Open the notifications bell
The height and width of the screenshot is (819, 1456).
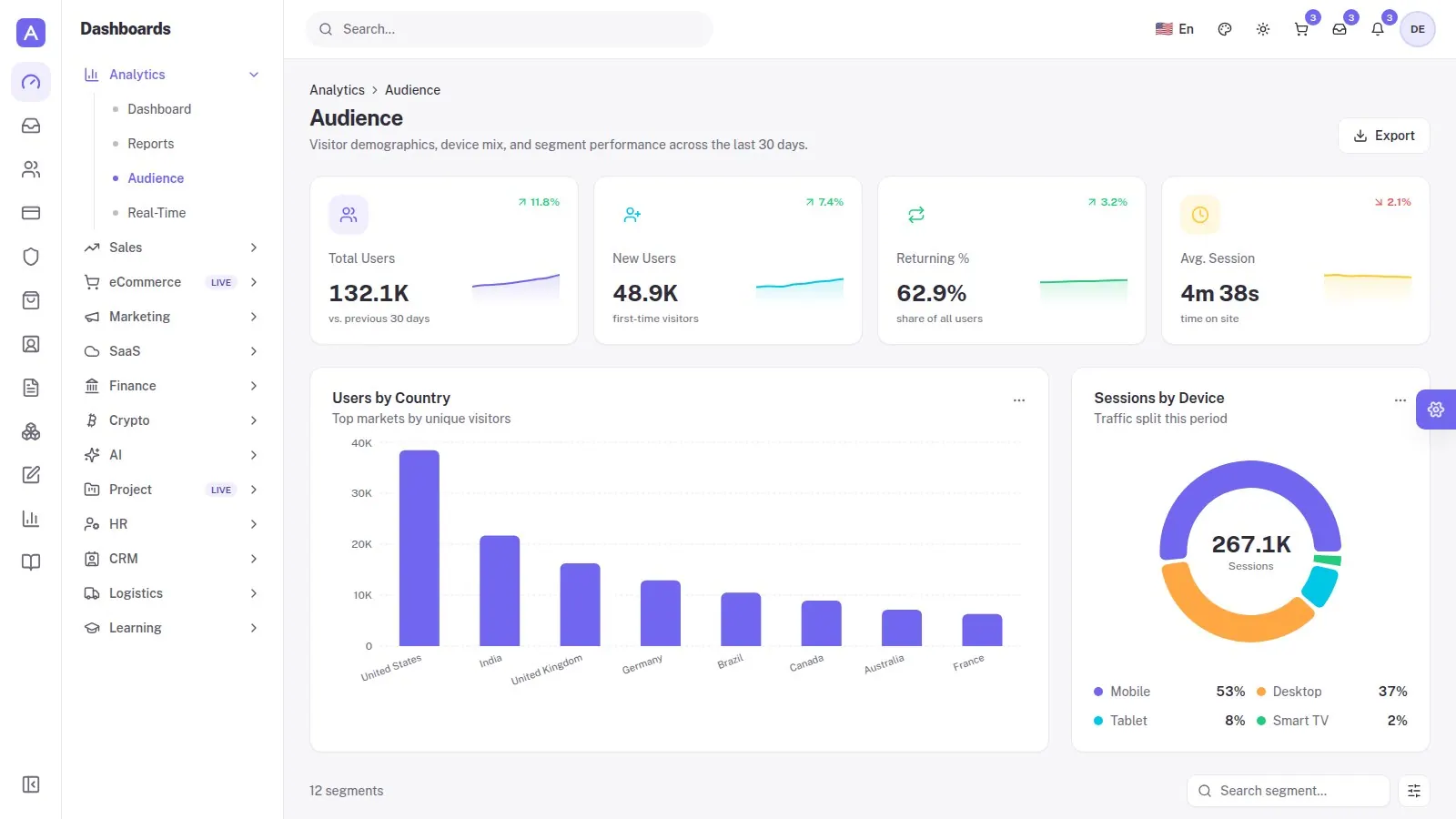pyautogui.click(x=1378, y=29)
